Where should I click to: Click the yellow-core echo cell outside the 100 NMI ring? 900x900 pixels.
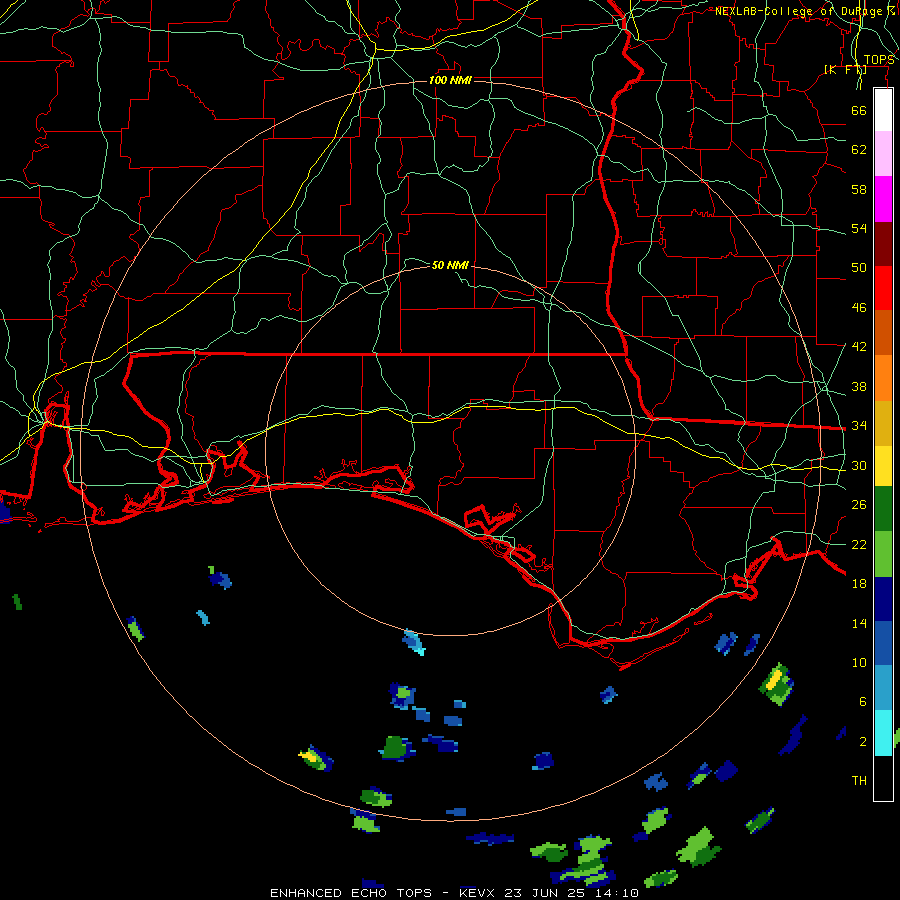pos(777,684)
